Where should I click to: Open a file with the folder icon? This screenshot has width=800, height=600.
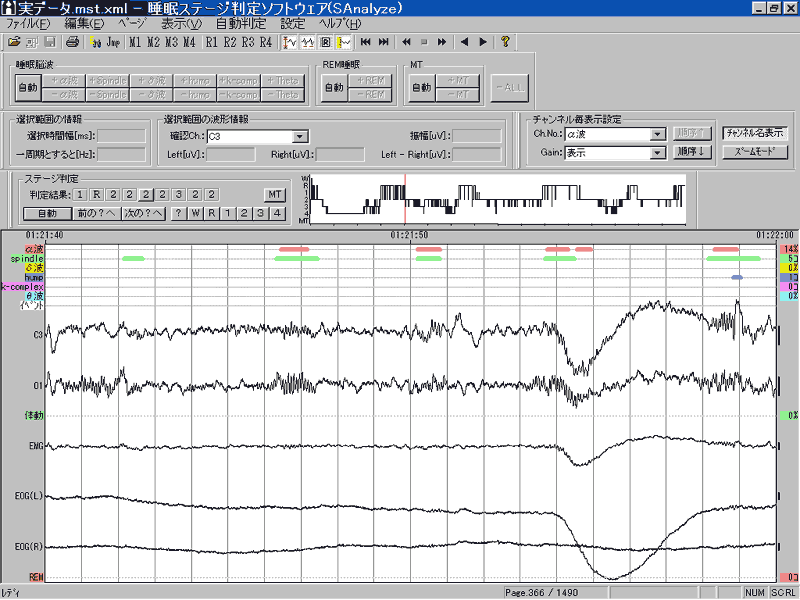tap(14, 42)
